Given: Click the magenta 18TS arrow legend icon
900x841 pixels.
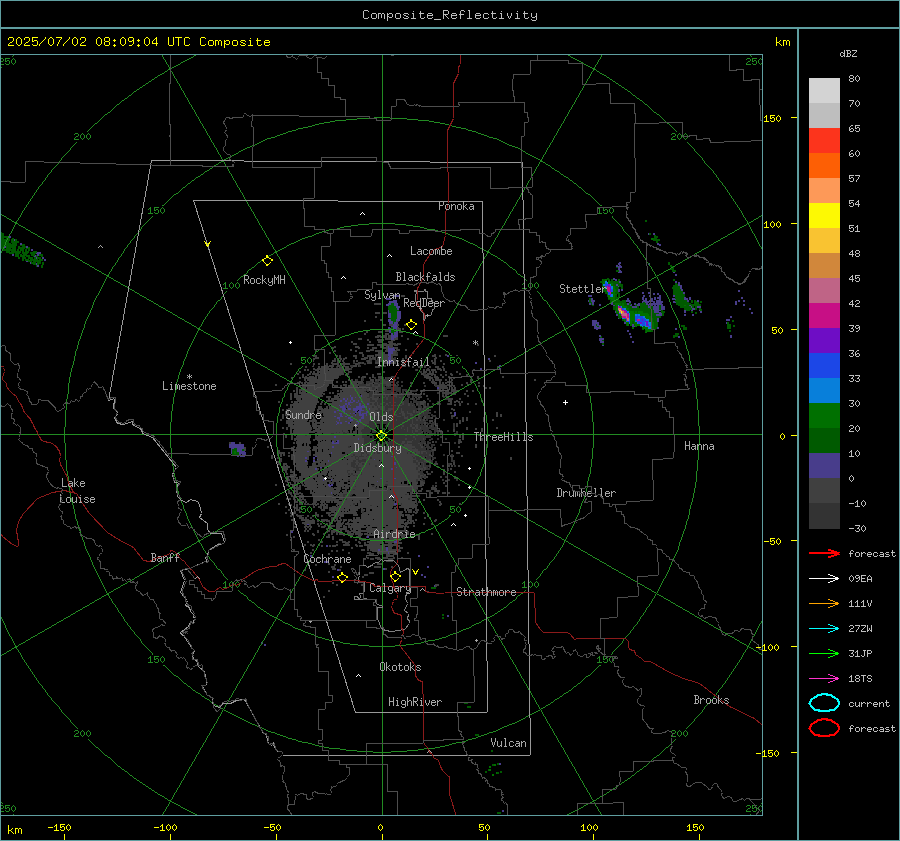Looking at the screenshot, I should (x=824, y=679).
